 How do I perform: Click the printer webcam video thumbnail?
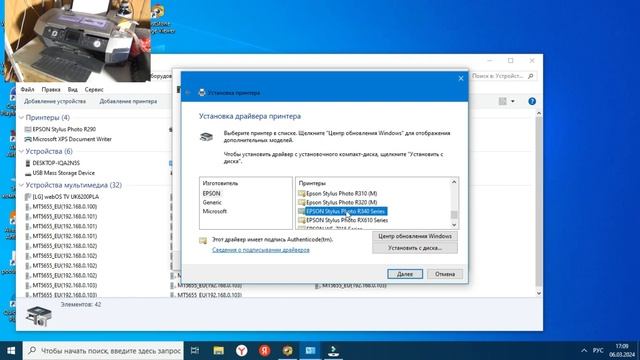(x=78, y=41)
